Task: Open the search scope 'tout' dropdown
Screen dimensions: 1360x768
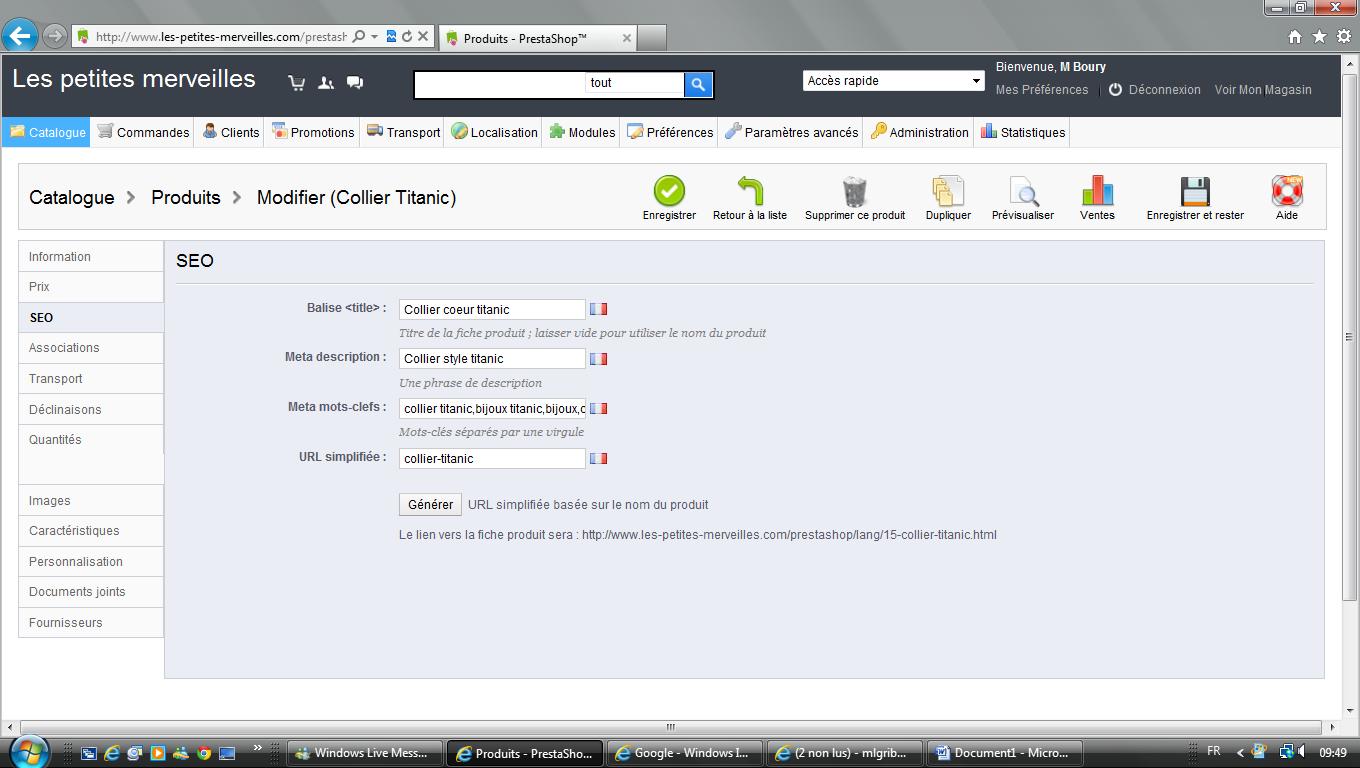Action: (634, 83)
